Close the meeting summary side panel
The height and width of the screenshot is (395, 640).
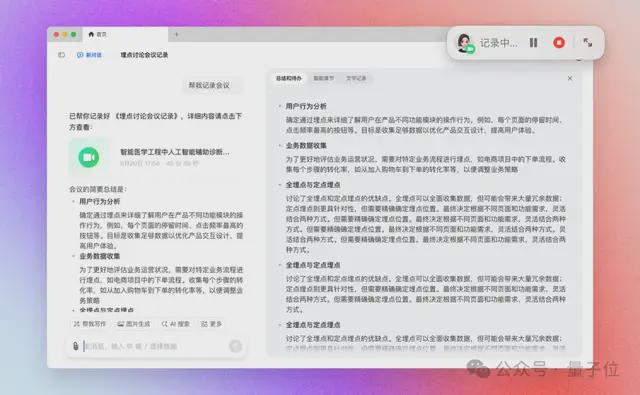570,78
